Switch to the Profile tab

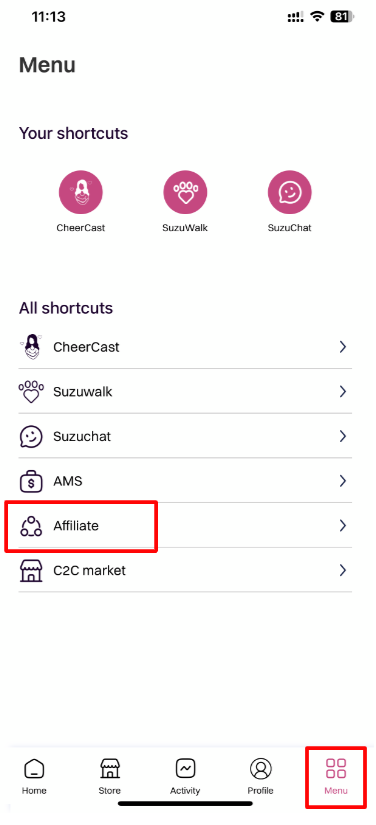tap(260, 777)
